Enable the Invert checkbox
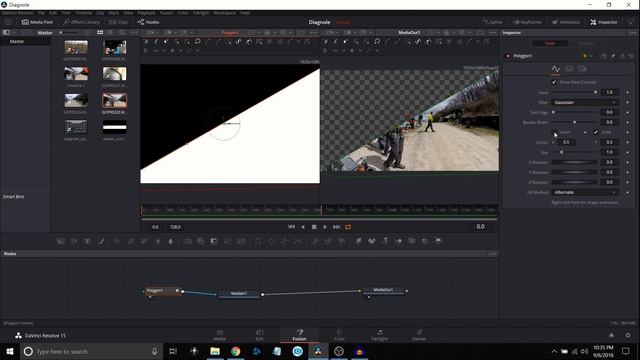The image size is (640, 360). (x=554, y=132)
